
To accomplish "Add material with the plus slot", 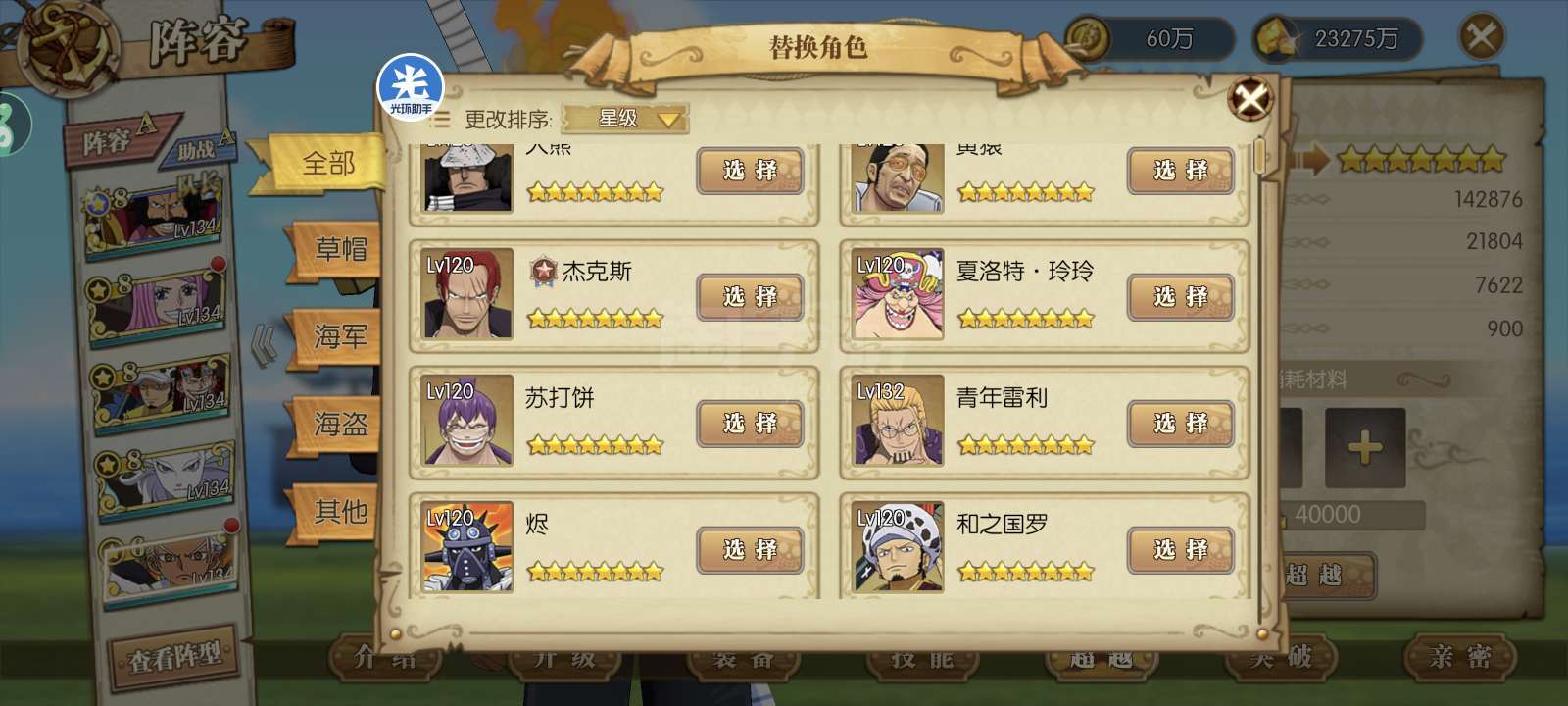I will point(1364,449).
